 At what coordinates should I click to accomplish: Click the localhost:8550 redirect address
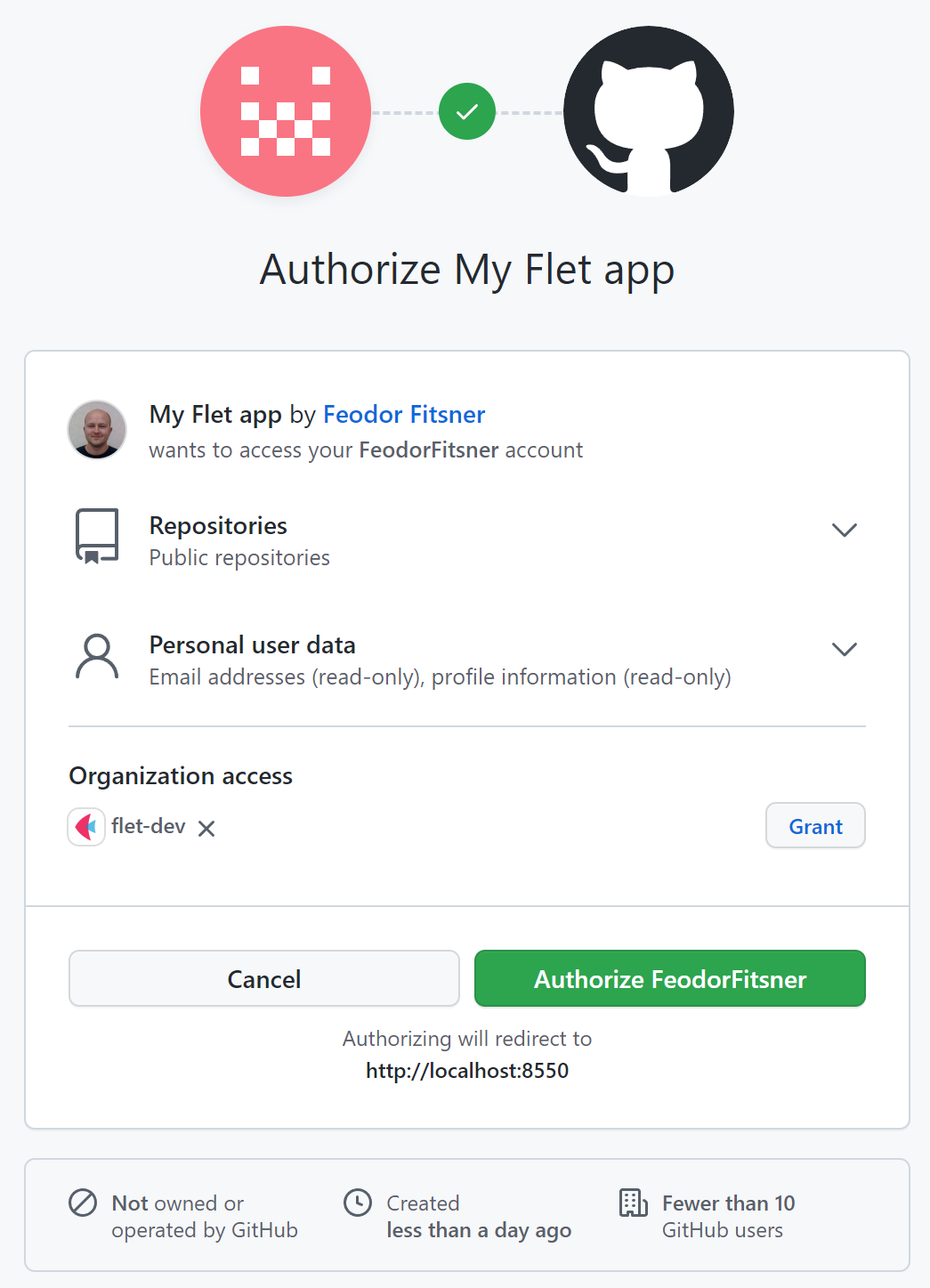[466, 1070]
